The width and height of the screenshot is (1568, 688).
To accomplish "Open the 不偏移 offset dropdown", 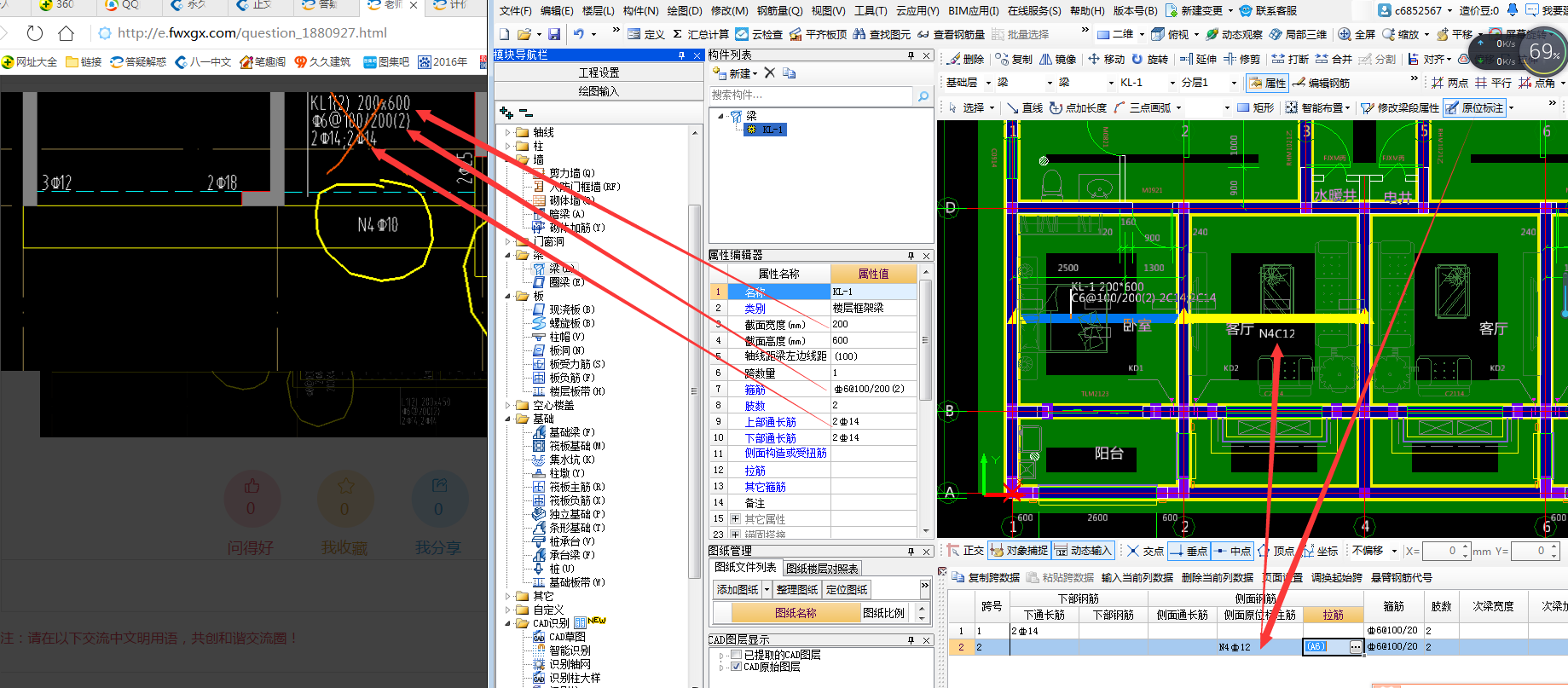I will (x=1394, y=551).
